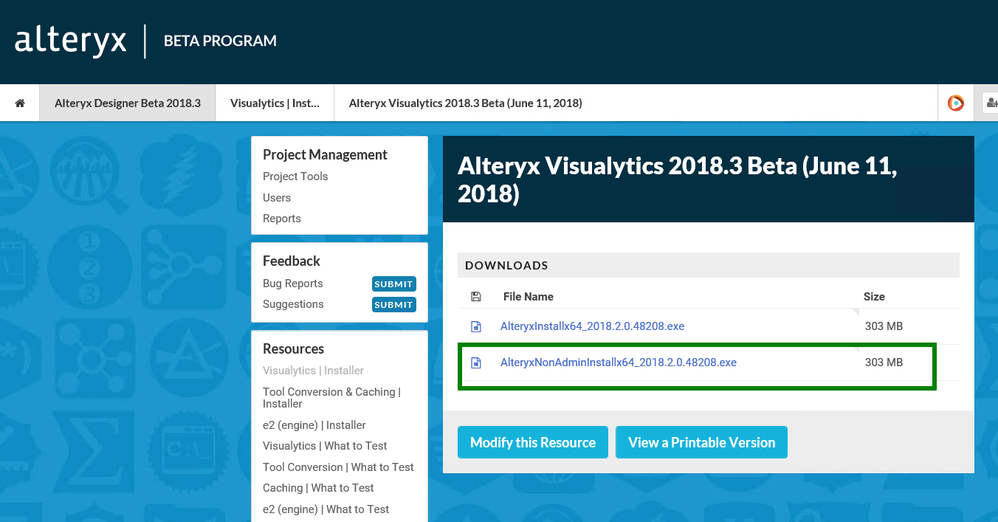Click the Feedback heading
This screenshot has width=998, height=522.
tap(291, 261)
